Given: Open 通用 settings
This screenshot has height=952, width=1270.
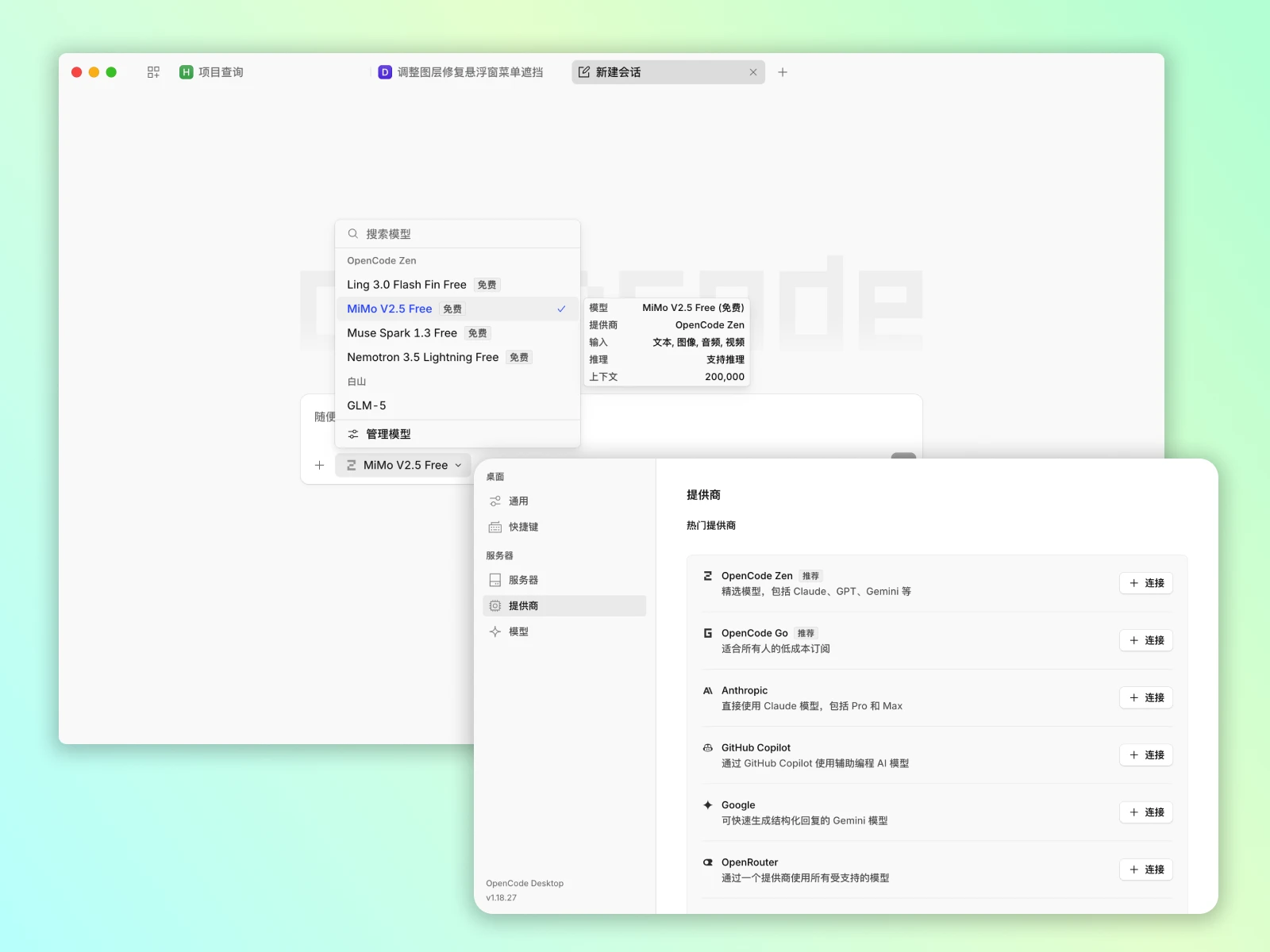Looking at the screenshot, I should coord(564,501).
